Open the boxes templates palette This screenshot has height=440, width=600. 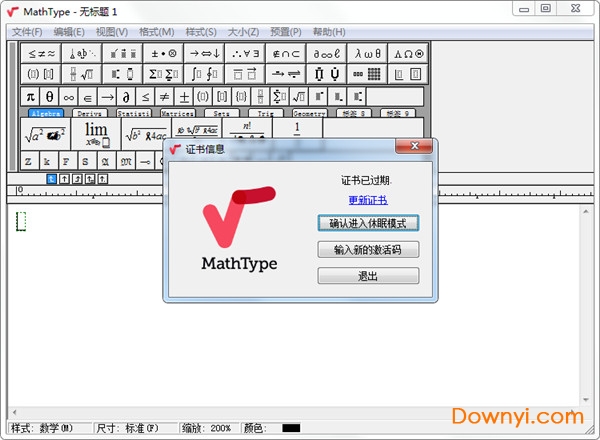pyautogui.click(x=408, y=74)
